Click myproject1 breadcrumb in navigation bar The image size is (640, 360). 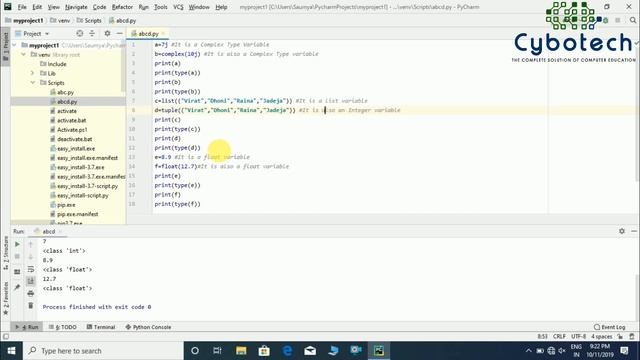click(24, 20)
